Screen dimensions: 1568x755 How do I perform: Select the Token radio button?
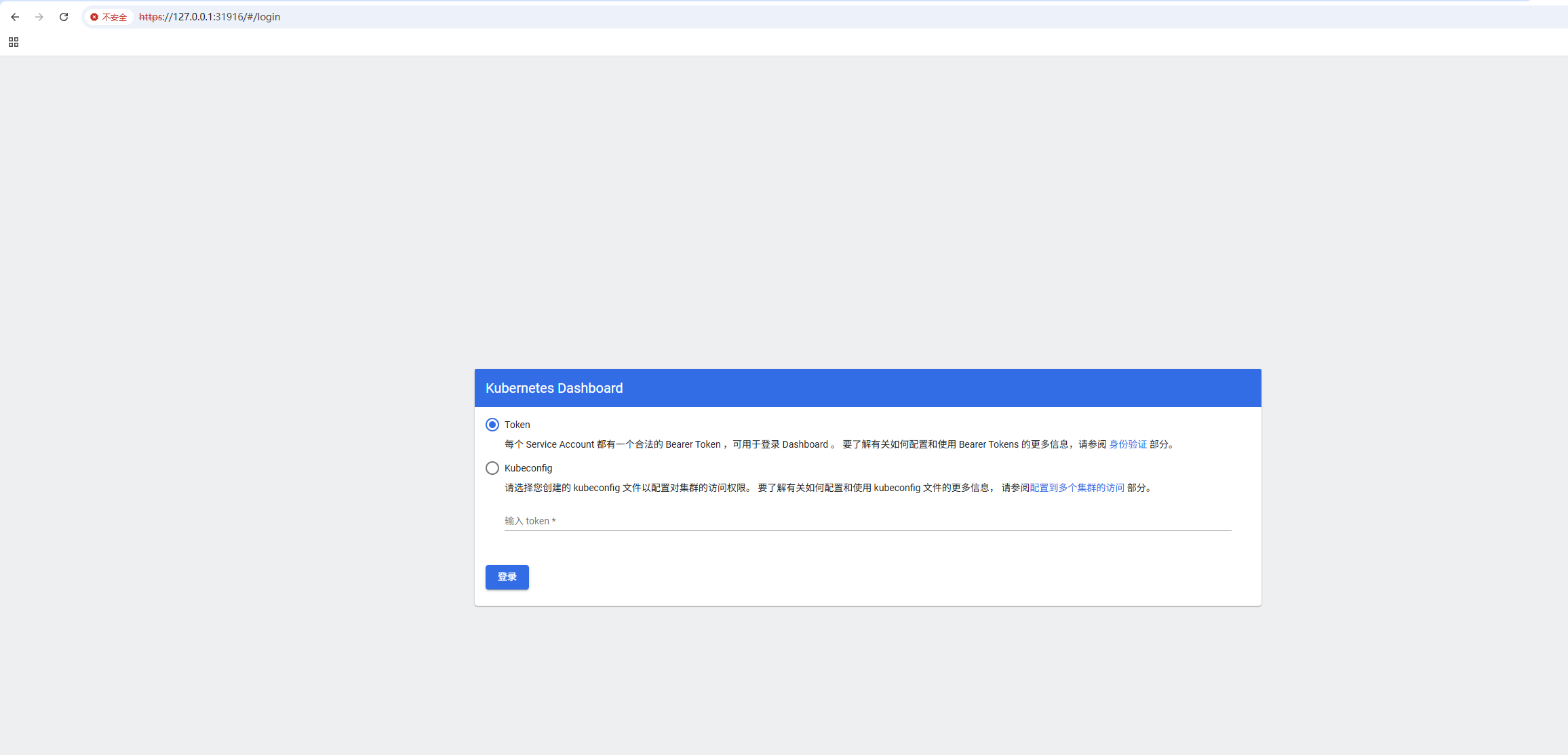(492, 425)
